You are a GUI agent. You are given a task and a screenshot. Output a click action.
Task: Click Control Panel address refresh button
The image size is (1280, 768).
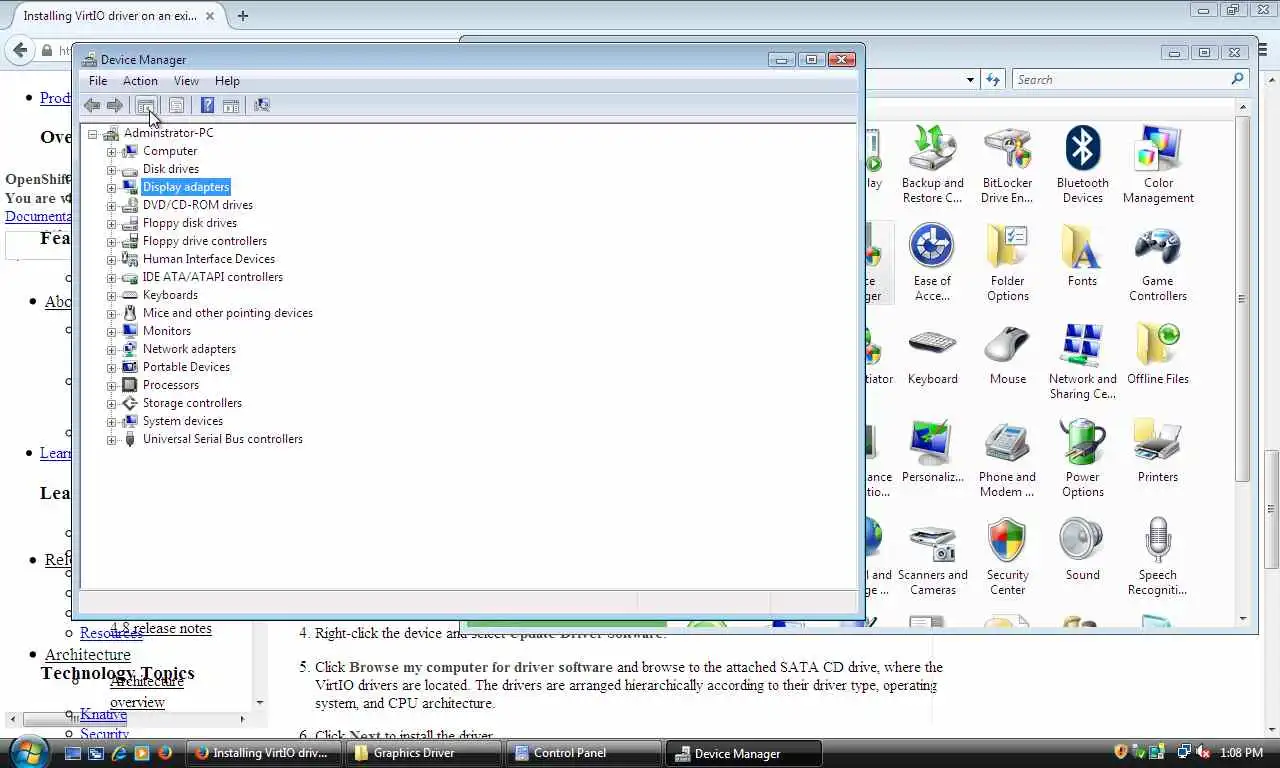pos(993,79)
